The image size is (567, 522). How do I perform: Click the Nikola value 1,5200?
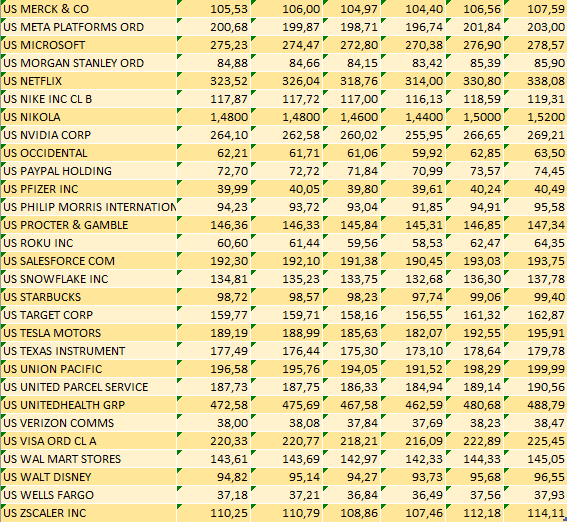tap(536, 117)
